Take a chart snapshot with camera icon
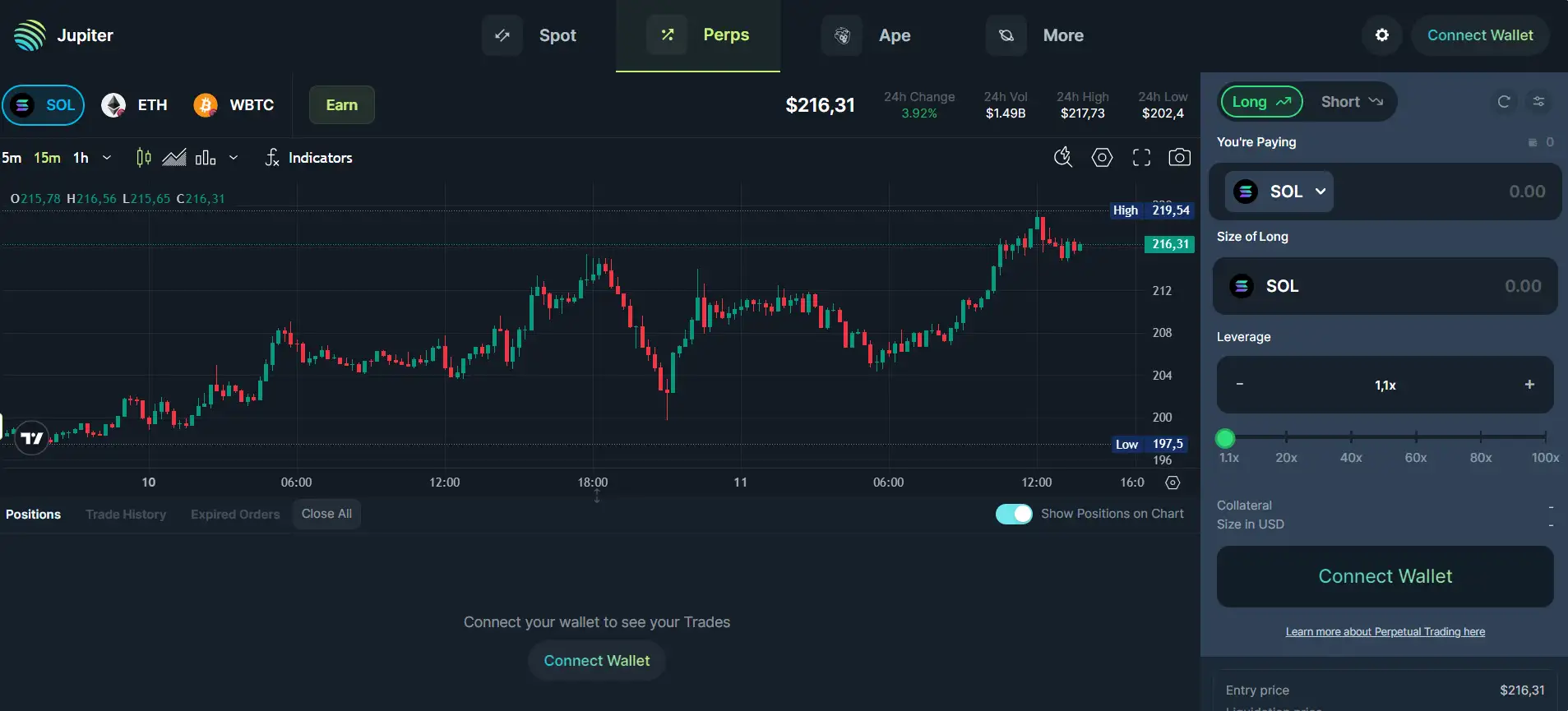Image resolution: width=1568 pixels, height=711 pixels. [1179, 158]
